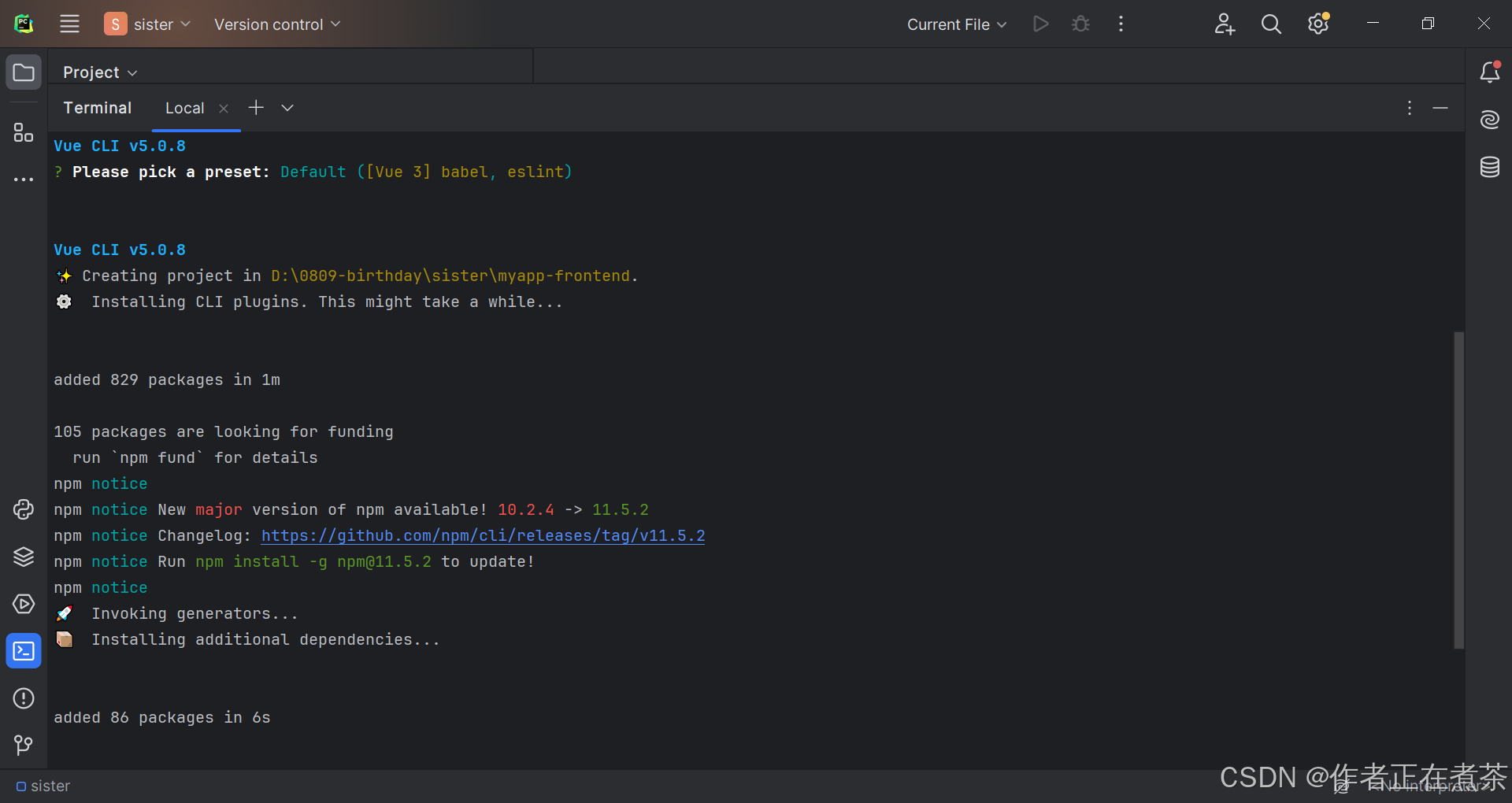
Task: Open the Python Packages layers icon
Action: 24,557
